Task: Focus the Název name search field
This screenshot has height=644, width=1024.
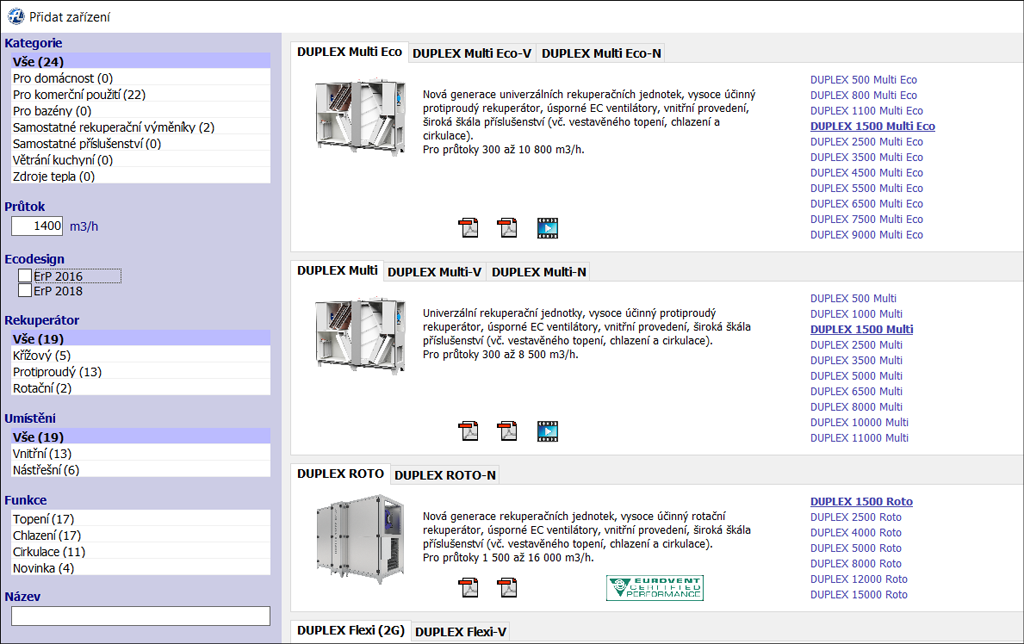Action: 140,616
